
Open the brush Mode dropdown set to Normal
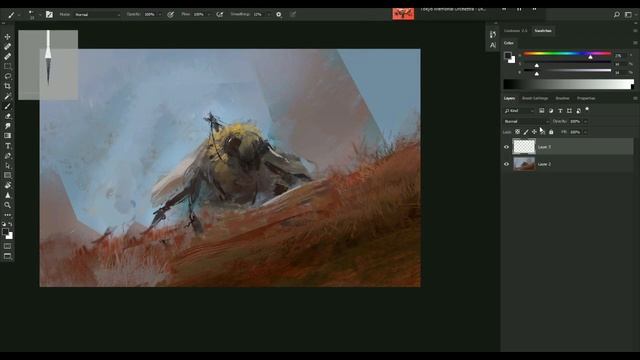[97, 14]
